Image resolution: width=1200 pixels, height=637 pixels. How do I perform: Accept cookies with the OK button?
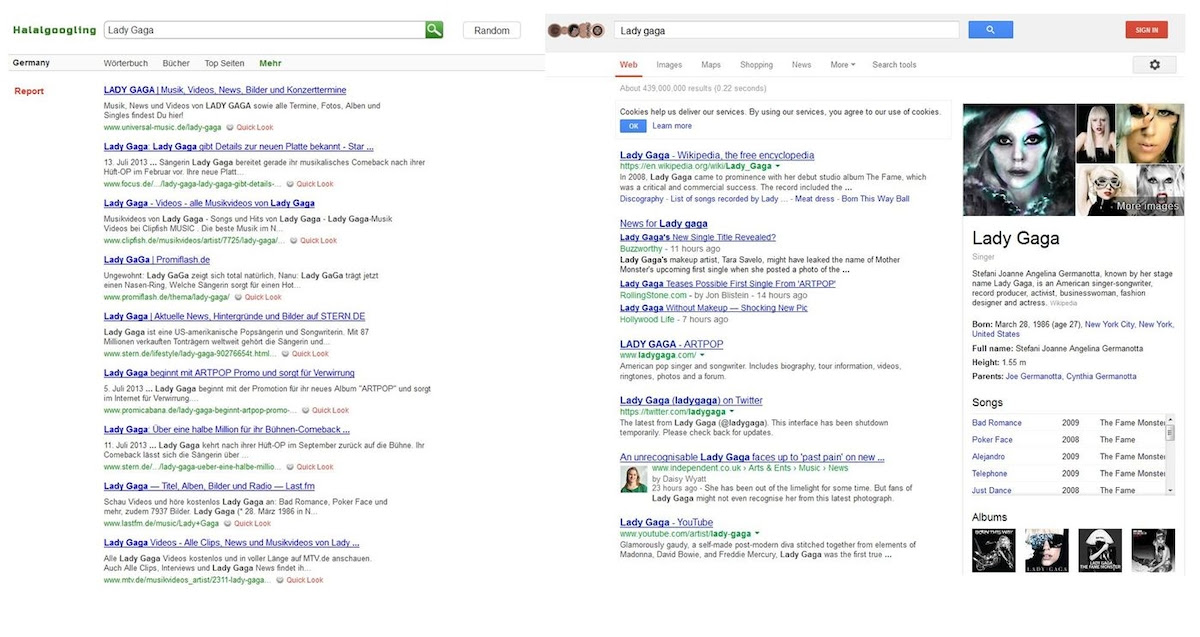click(633, 126)
